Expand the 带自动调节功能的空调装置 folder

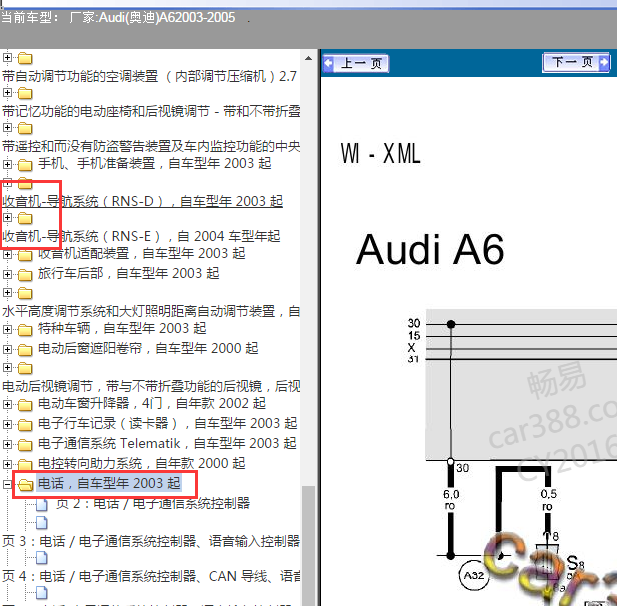(7, 57)
